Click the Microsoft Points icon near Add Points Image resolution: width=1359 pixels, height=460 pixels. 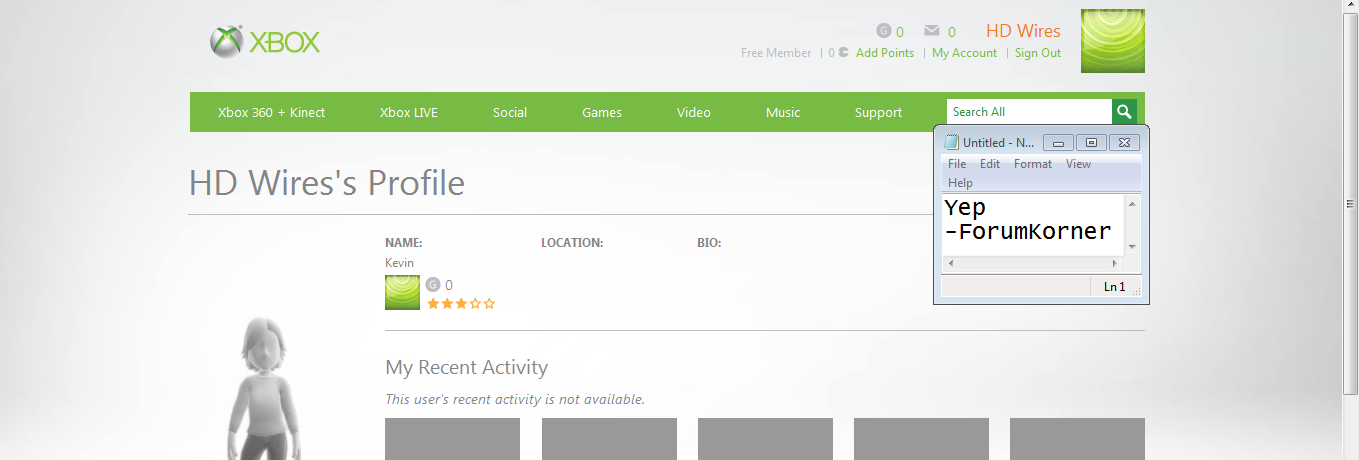click(844, 53)
